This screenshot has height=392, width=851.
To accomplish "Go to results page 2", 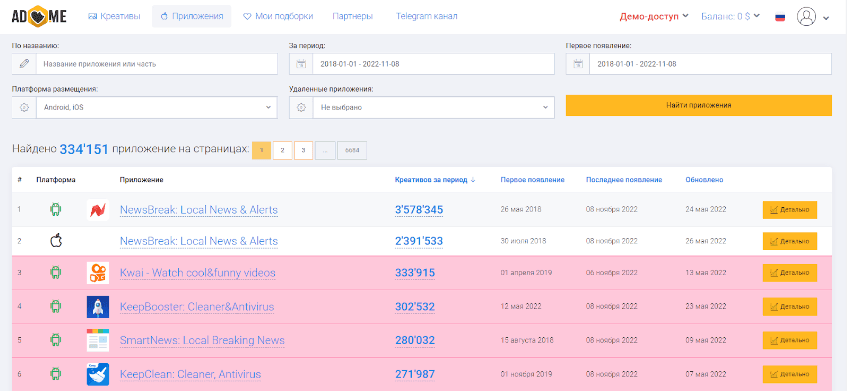I will click(x=282, y=150).
